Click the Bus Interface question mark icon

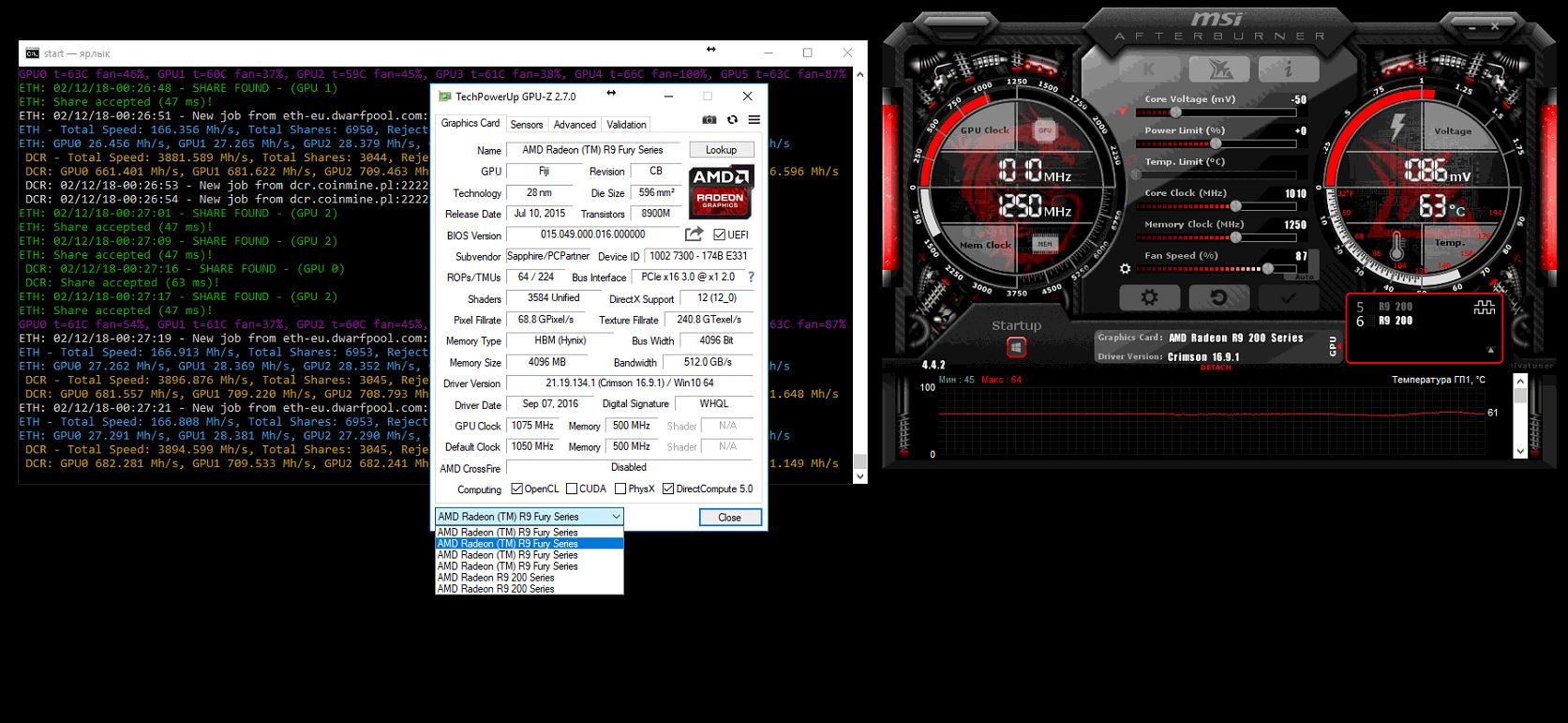(x=751, y=277)
